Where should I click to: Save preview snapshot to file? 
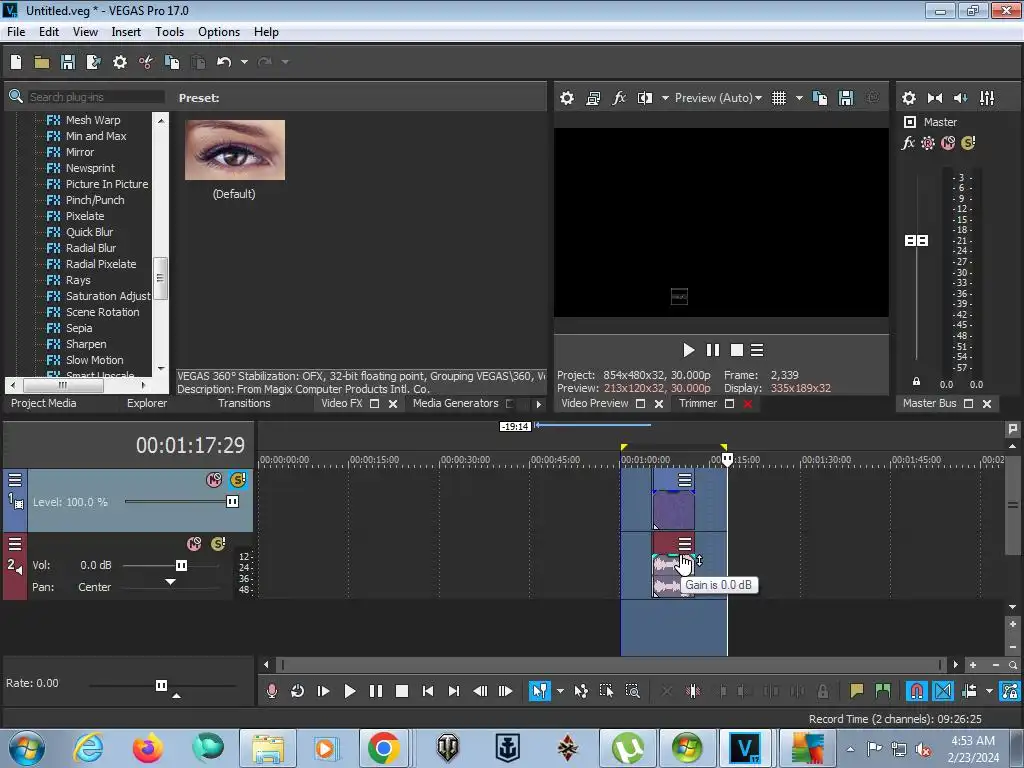(846, 98)
